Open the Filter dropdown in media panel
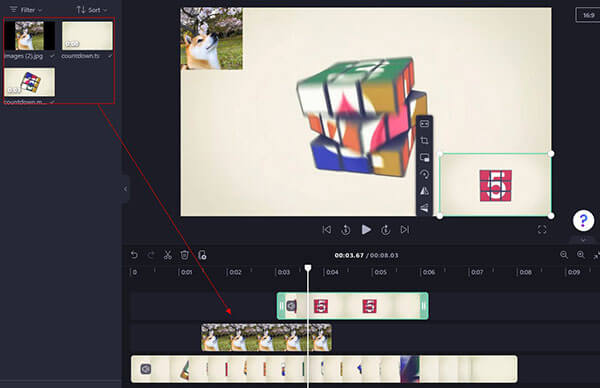Viewport: 600px width, 388px height. tap(26, 9)
